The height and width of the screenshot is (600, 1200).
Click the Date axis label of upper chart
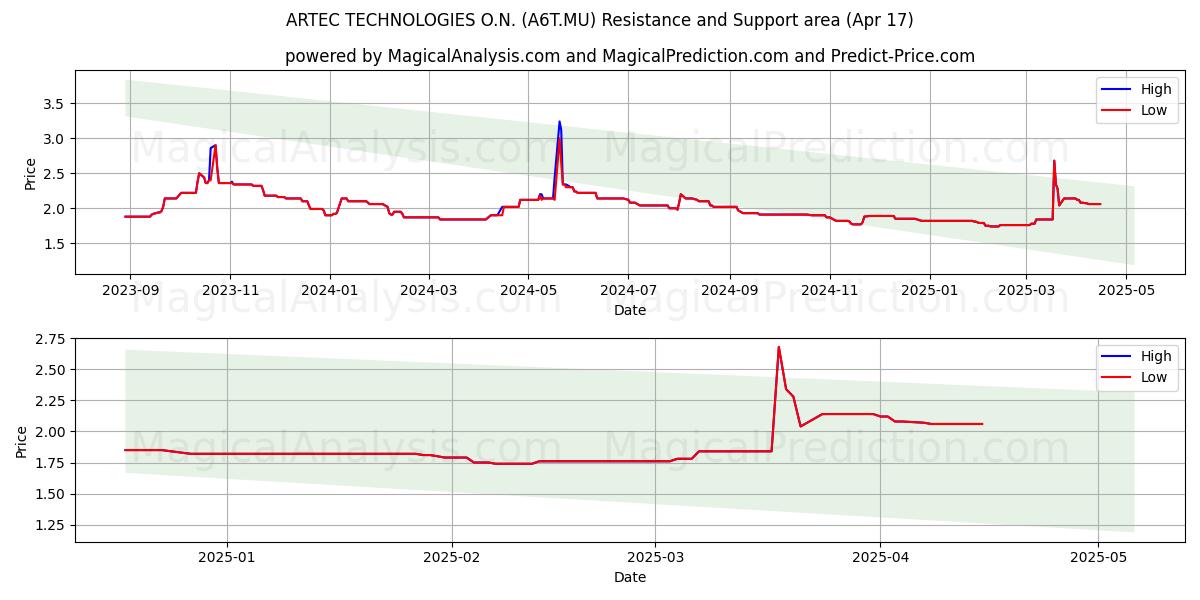[630, 310]
